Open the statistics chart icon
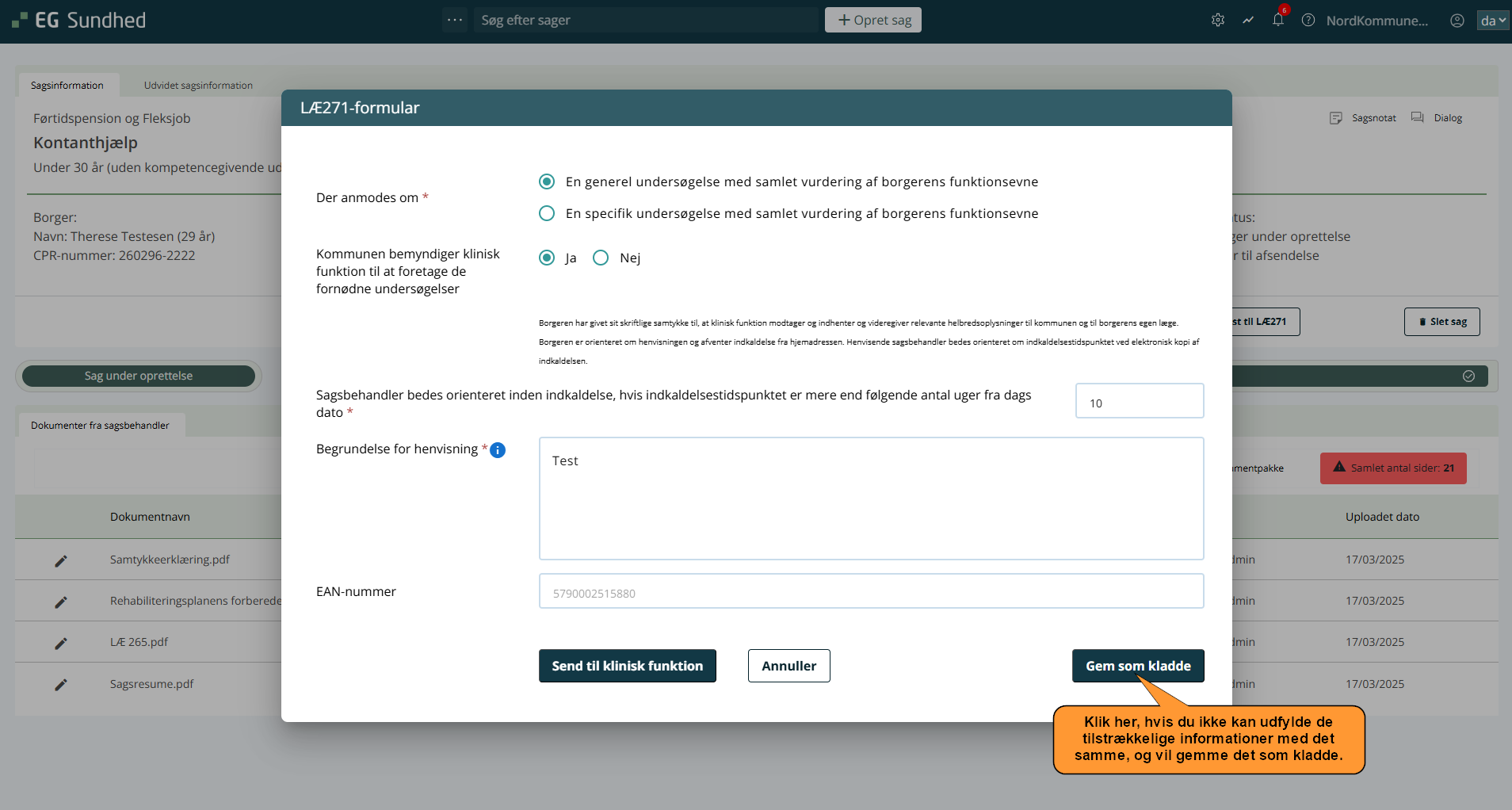 [1248, 21]
